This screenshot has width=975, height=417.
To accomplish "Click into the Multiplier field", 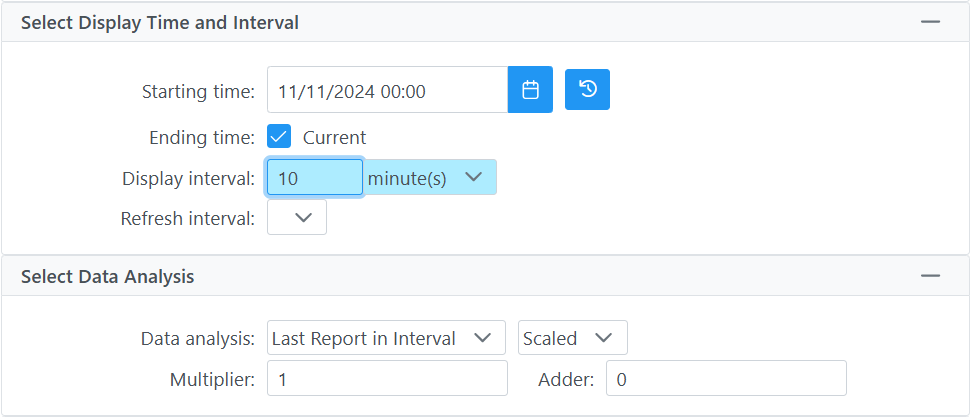I will (x=387, y=378).
